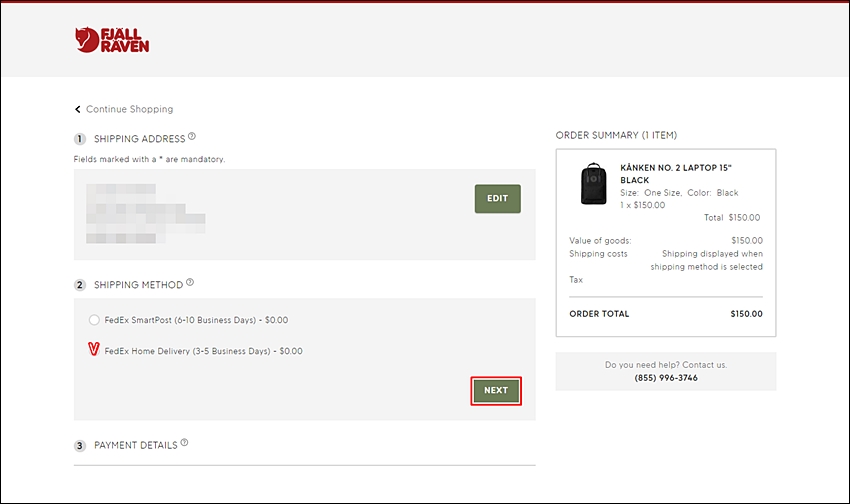850x504 pixels.
Task: Select FedEx Home Delivery shipping option
Action: tap(94, 349)
